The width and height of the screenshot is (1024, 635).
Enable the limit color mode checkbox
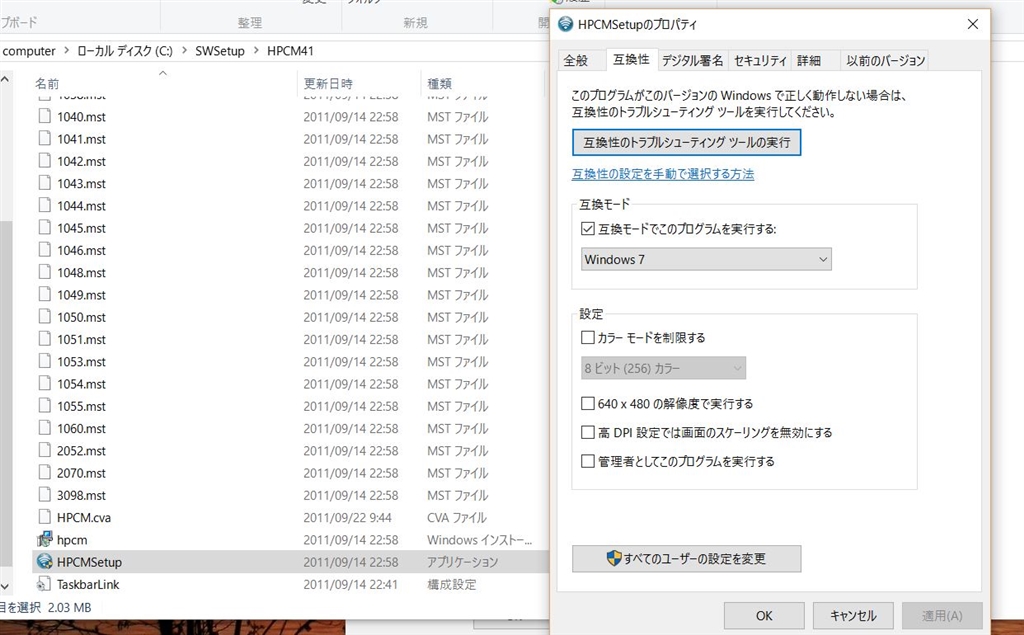click(x=588, y=337)
